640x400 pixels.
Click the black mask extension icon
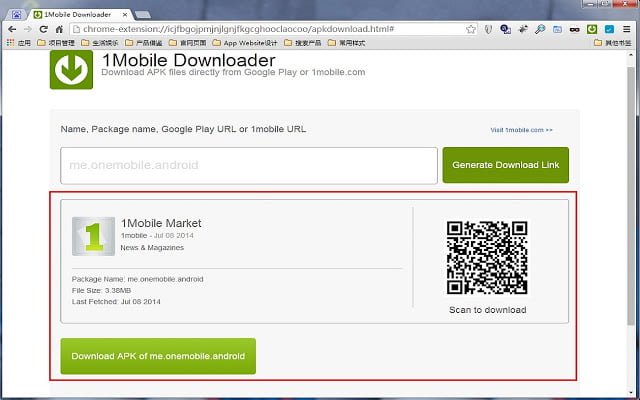click(x=575, y=29)
